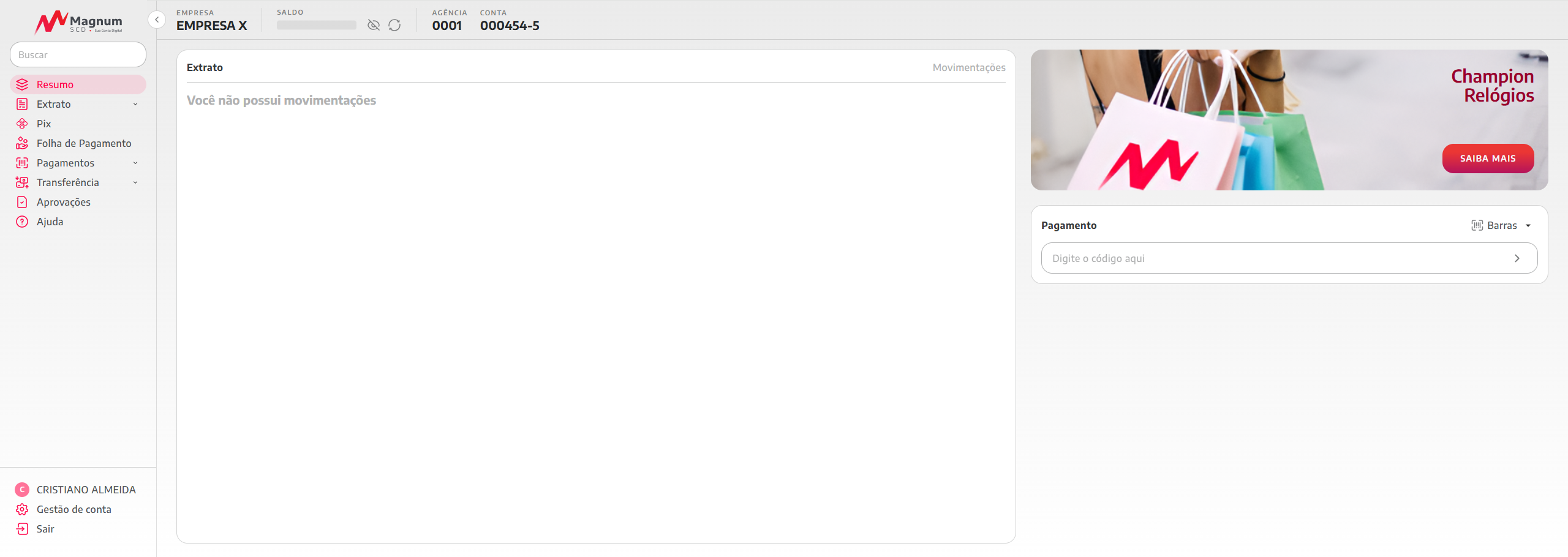Click the EMPRESA X company name

pos(212,26)
